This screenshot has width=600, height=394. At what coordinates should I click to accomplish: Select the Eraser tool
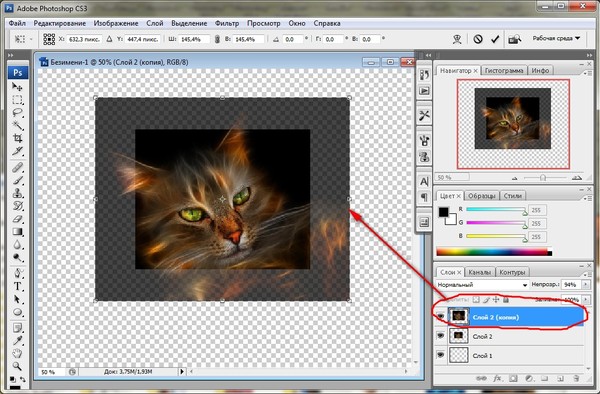(x=17, y=219)
